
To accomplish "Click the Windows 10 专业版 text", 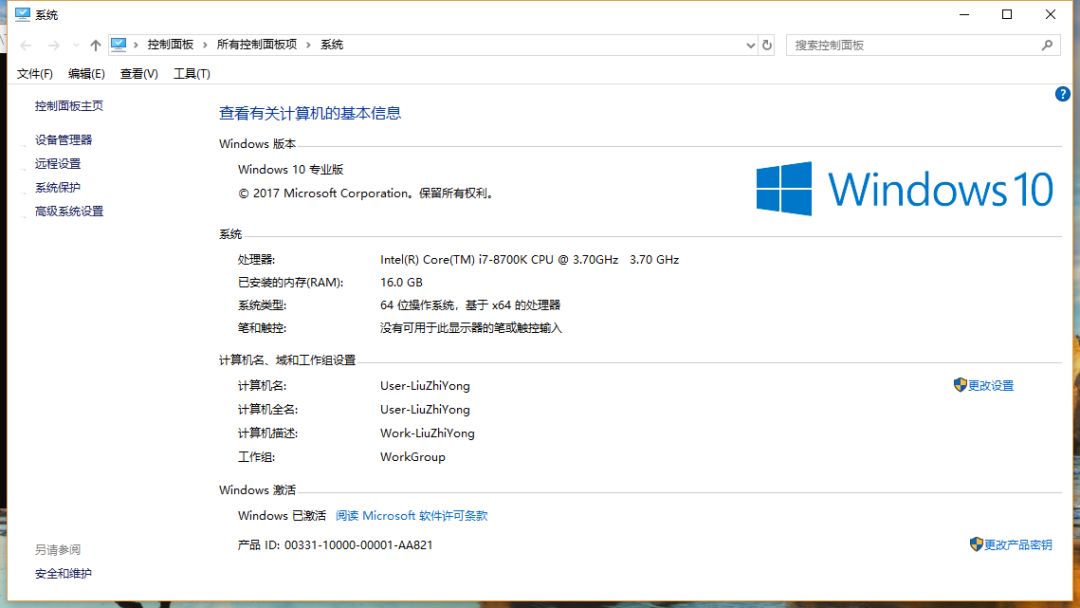I will point(291,169).
